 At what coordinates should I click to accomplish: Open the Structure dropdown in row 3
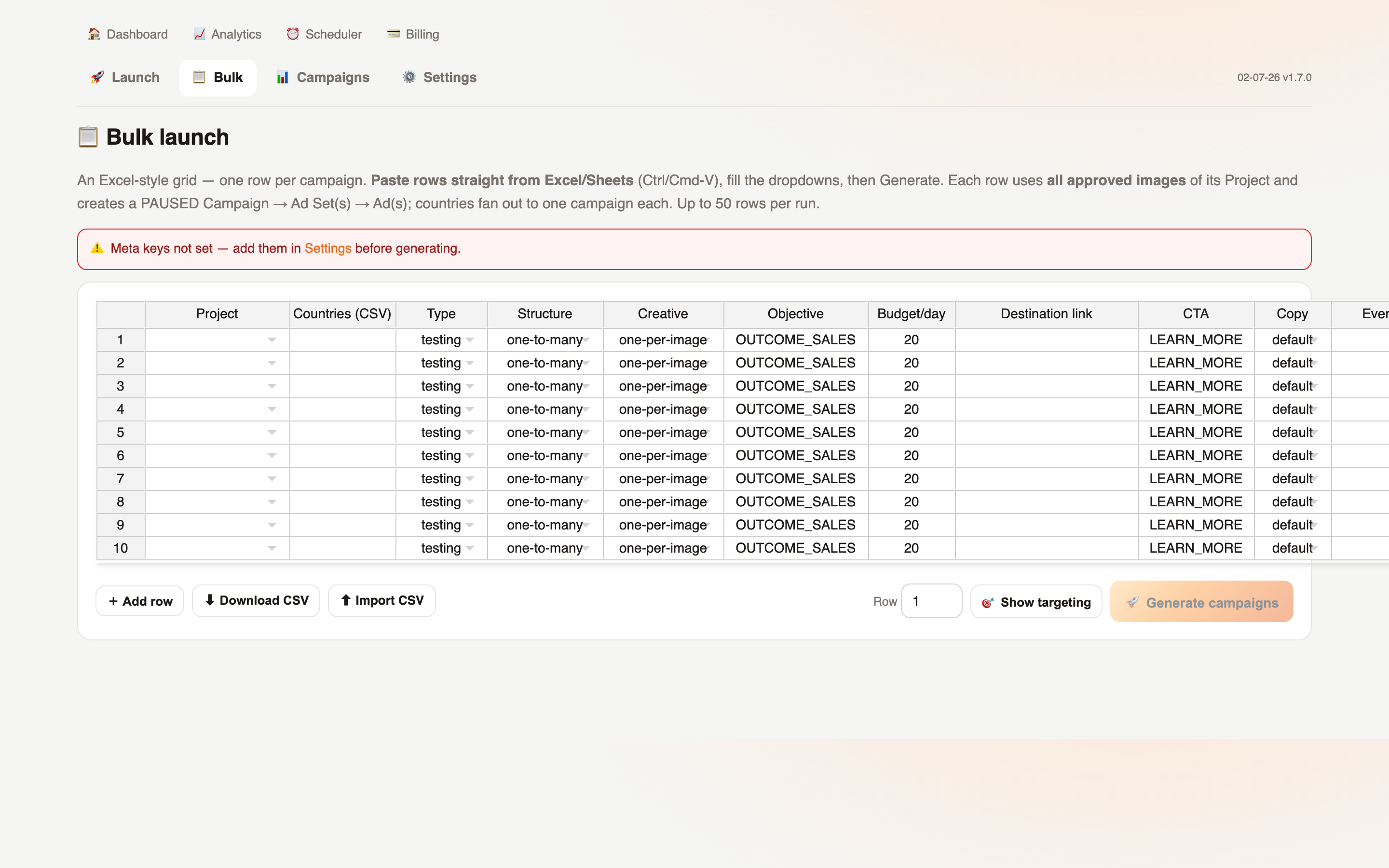[586, 386]
